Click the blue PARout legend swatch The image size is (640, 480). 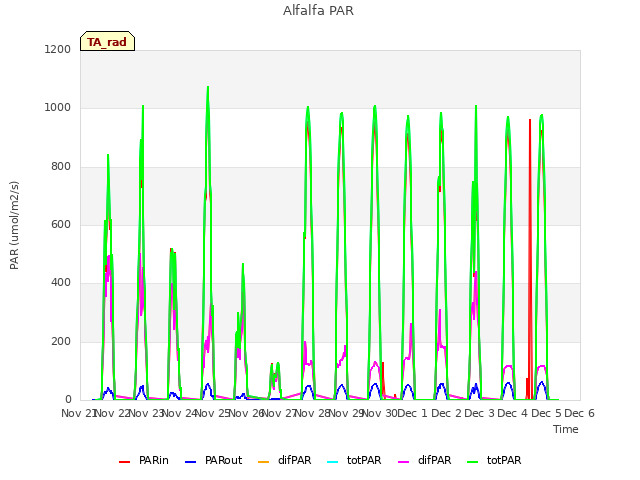coord(191,462)
